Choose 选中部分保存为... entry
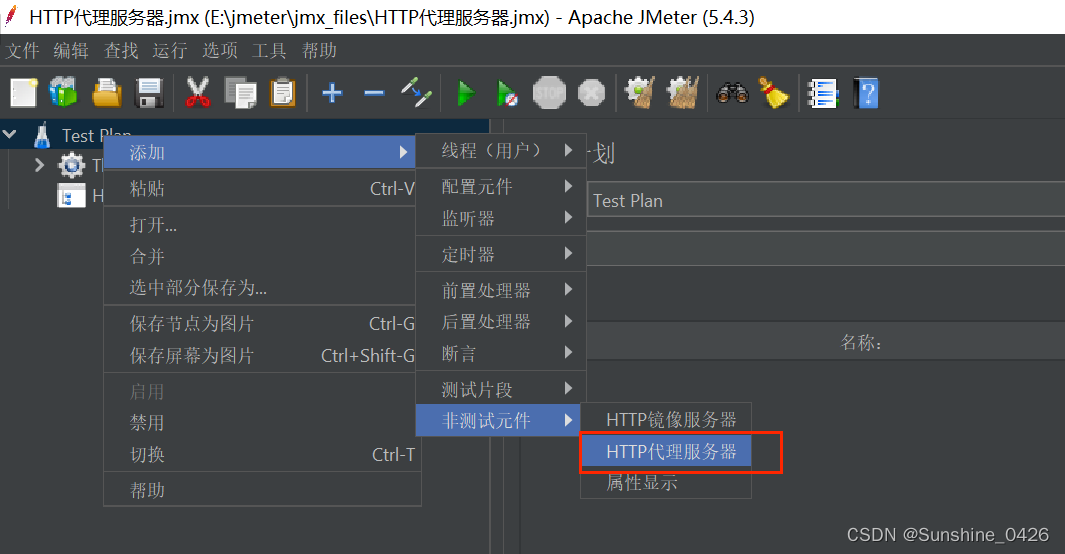1065x554 pixels. [x=259, y=287]
